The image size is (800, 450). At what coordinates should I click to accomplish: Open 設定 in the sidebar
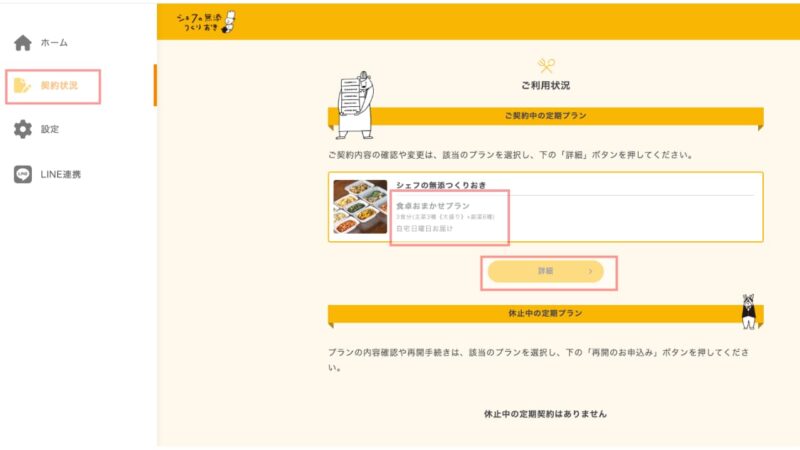(x=49, y=130)
